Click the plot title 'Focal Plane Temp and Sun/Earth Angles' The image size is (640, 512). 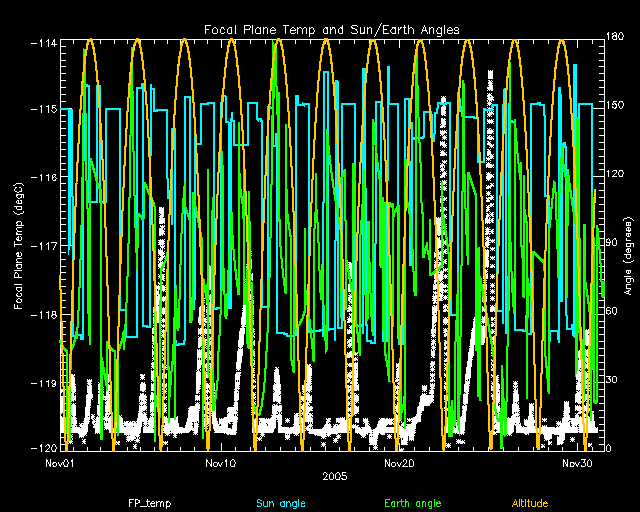332,30
